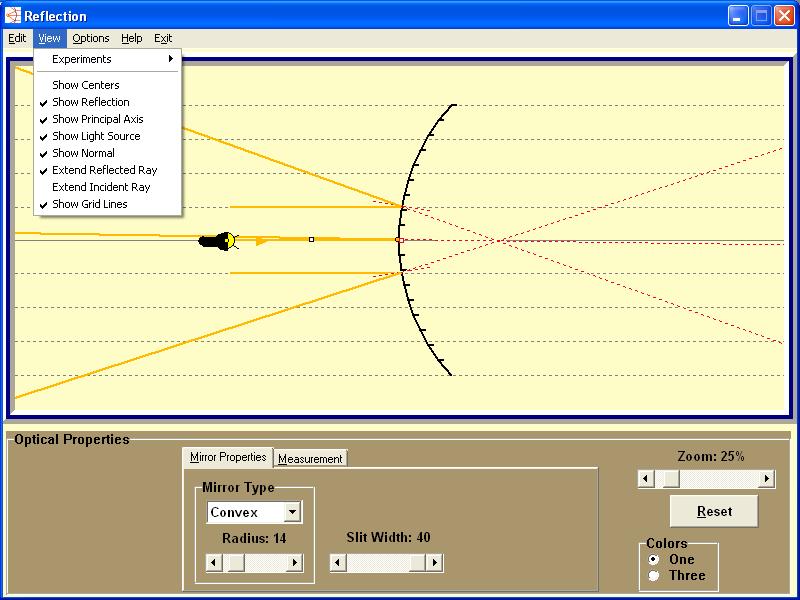
Task: Click the white handle on the beam
Action: click(x=311, y=239)
